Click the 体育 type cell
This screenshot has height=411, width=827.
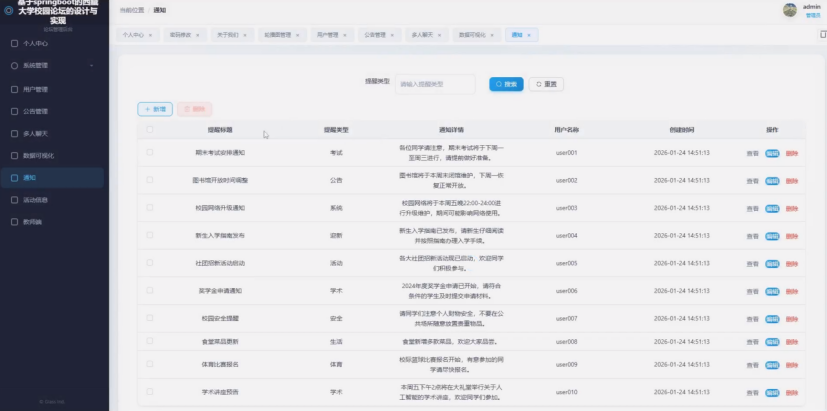pyautogui.click(x=336, y=365)
